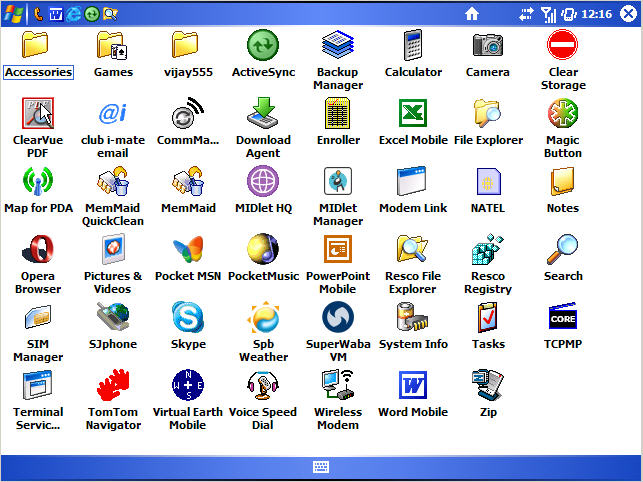643x482 pixels.
Task: Launch Map for PDA
Action: 38,190
